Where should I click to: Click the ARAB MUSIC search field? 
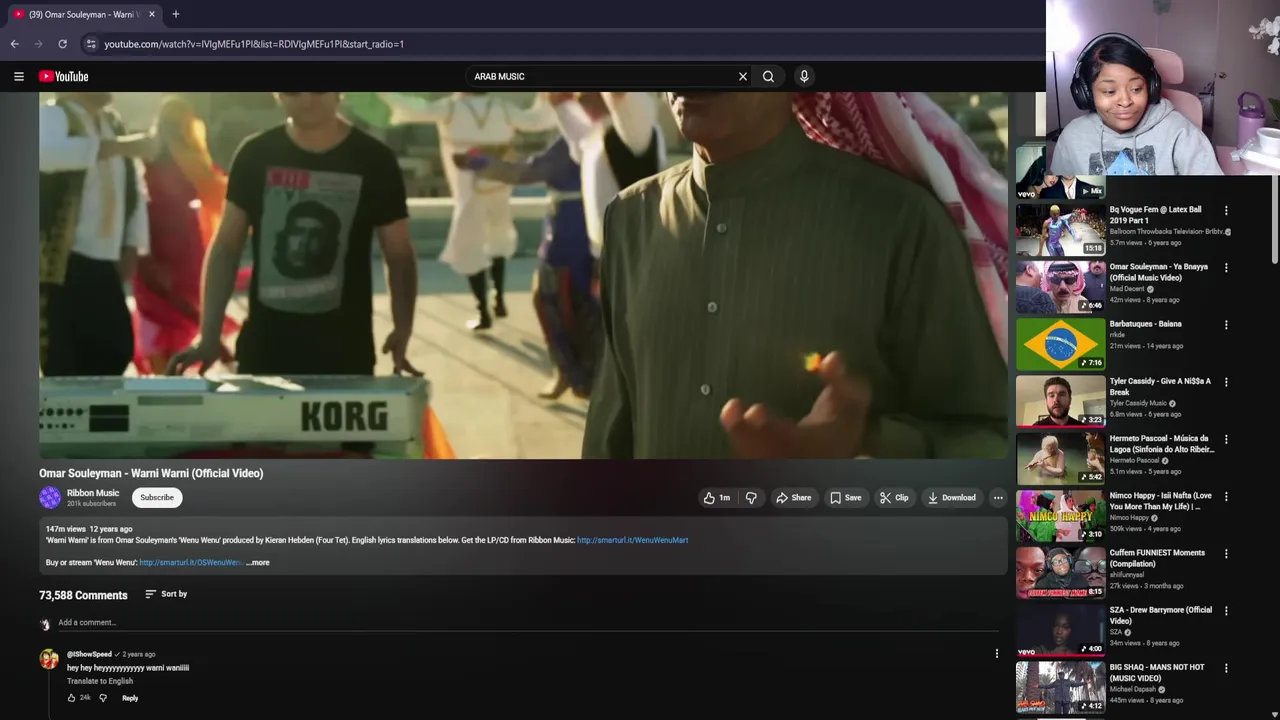[x=600, y=76]
